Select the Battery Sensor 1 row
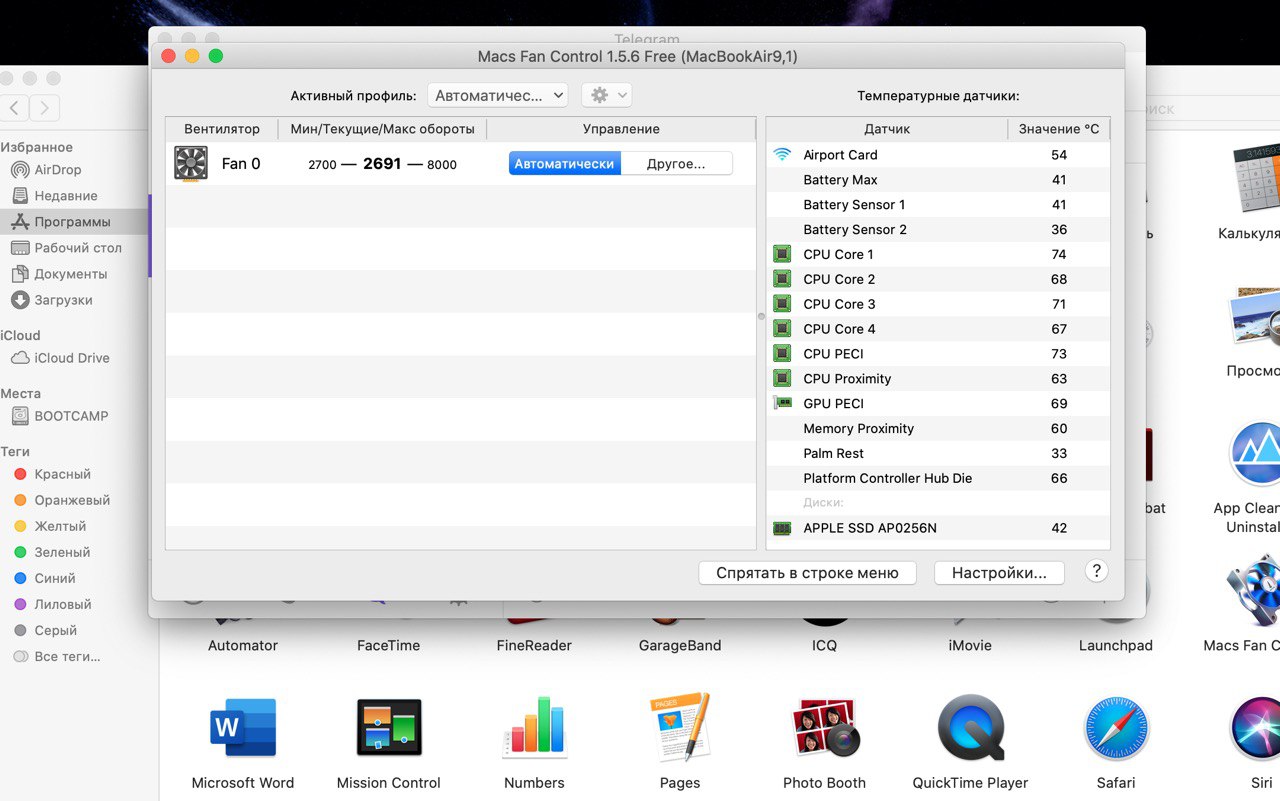This screenshot has height=801, width=1280. click(938, 205)
